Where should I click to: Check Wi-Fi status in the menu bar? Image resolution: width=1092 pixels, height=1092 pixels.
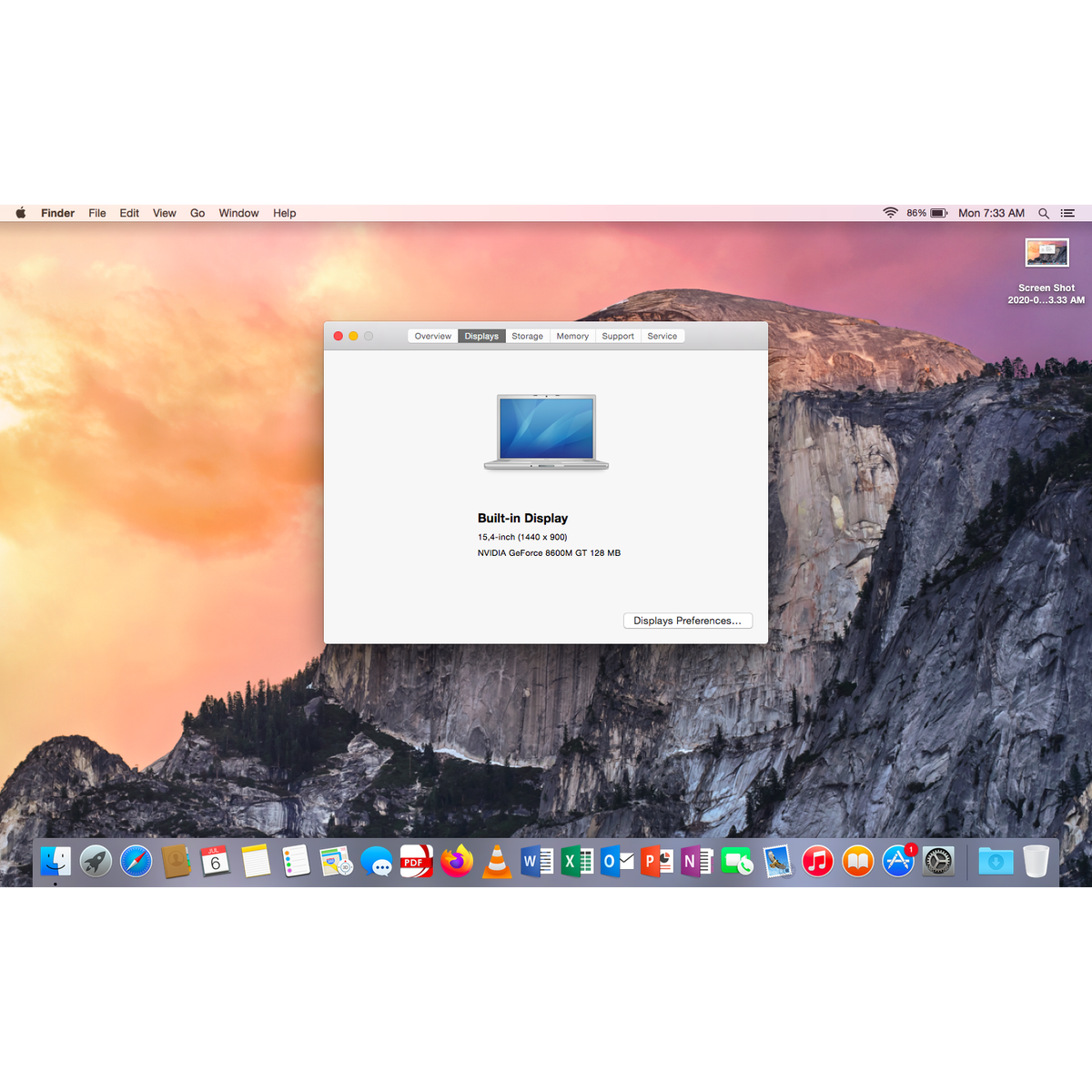[890, 213]
